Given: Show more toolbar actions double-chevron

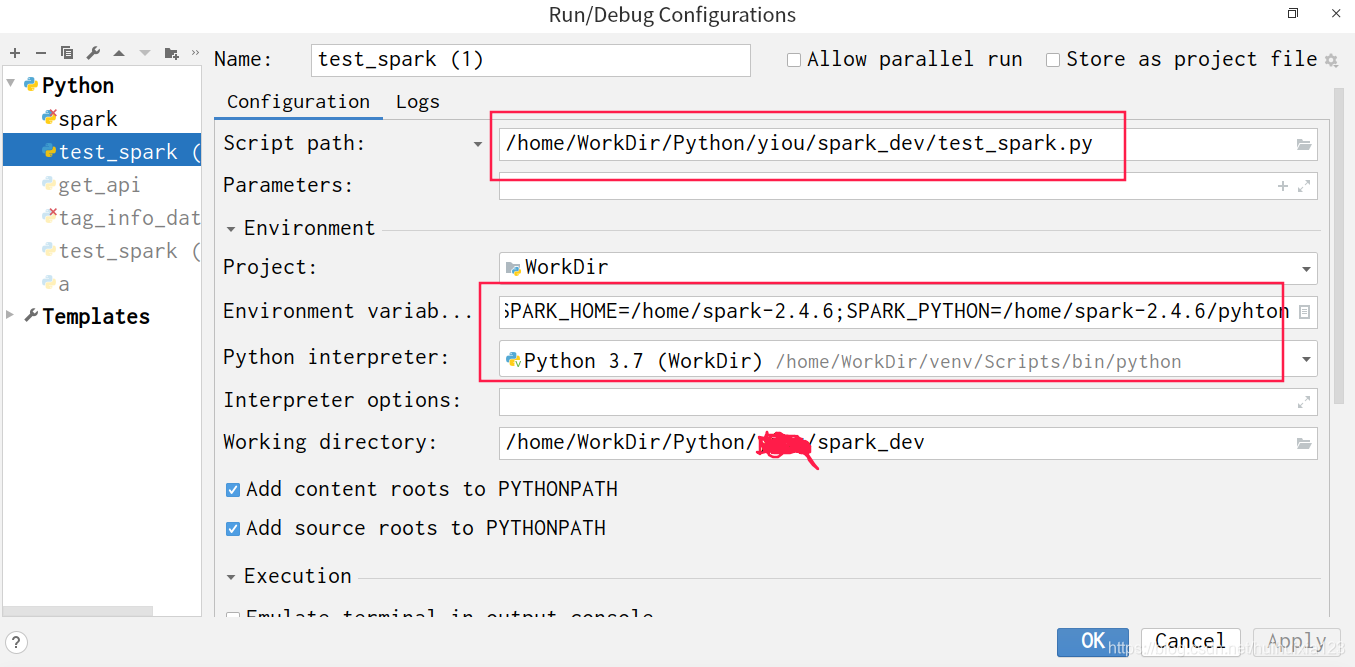Looking at the screenshot, I should click(195, 53).
